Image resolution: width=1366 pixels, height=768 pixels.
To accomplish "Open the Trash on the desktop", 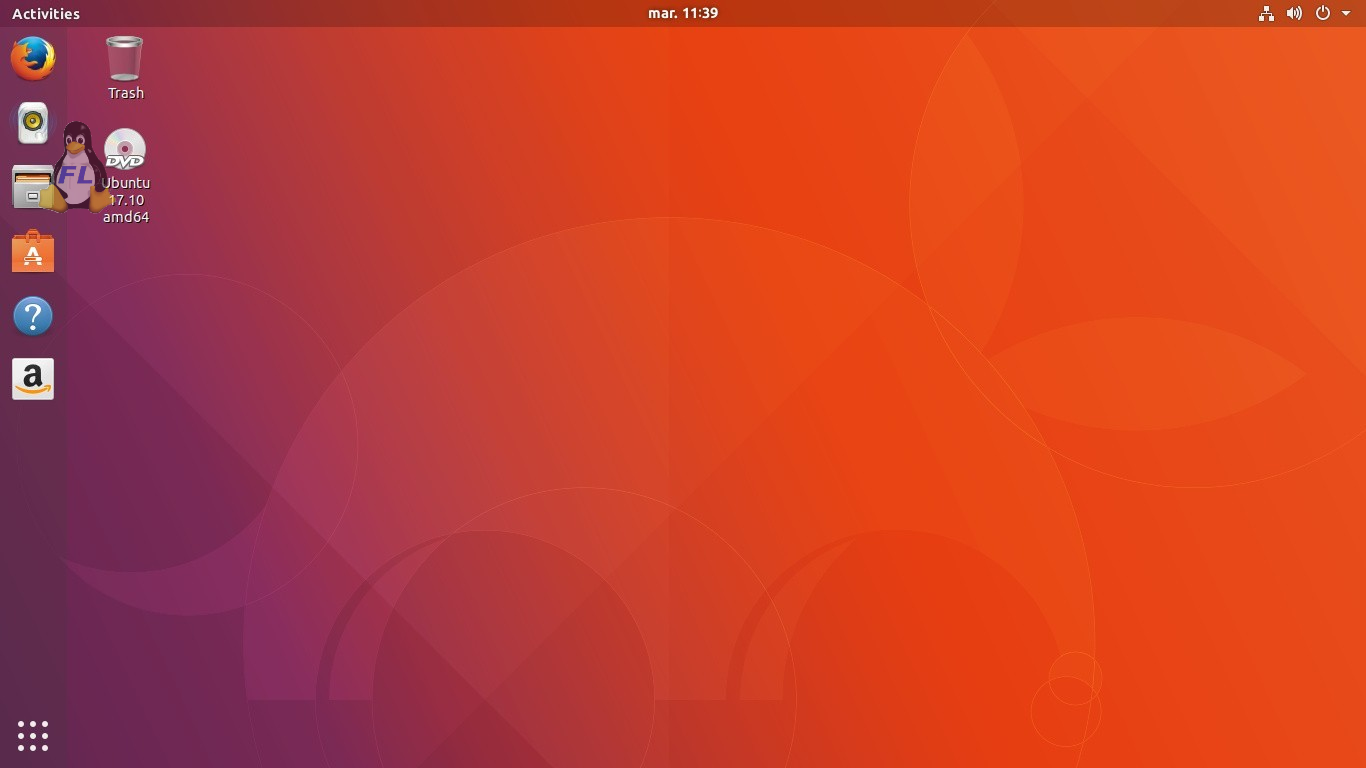I will coord(124,58).
